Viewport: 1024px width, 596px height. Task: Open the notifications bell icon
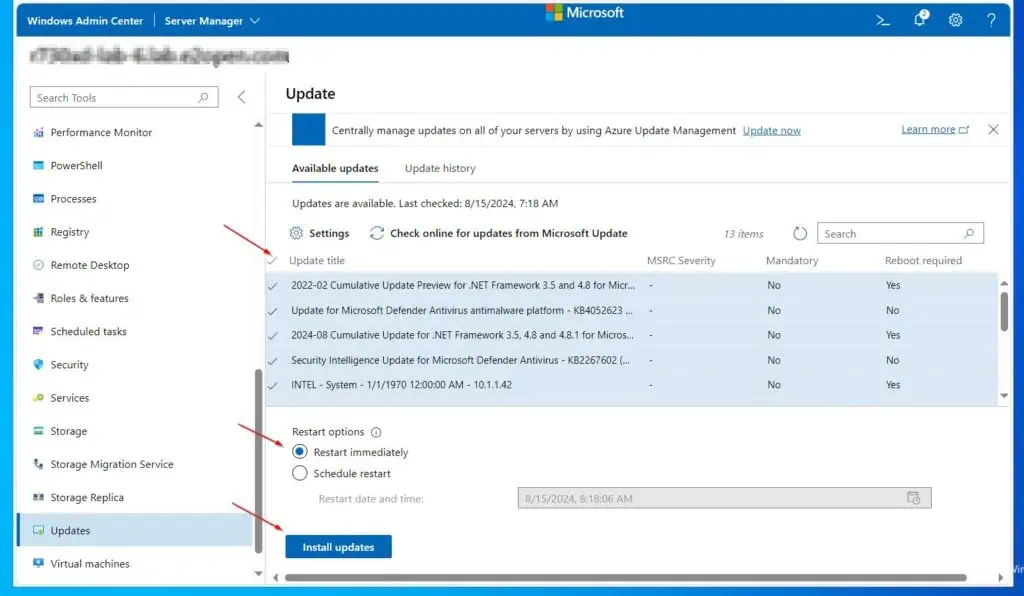point(920,19)
